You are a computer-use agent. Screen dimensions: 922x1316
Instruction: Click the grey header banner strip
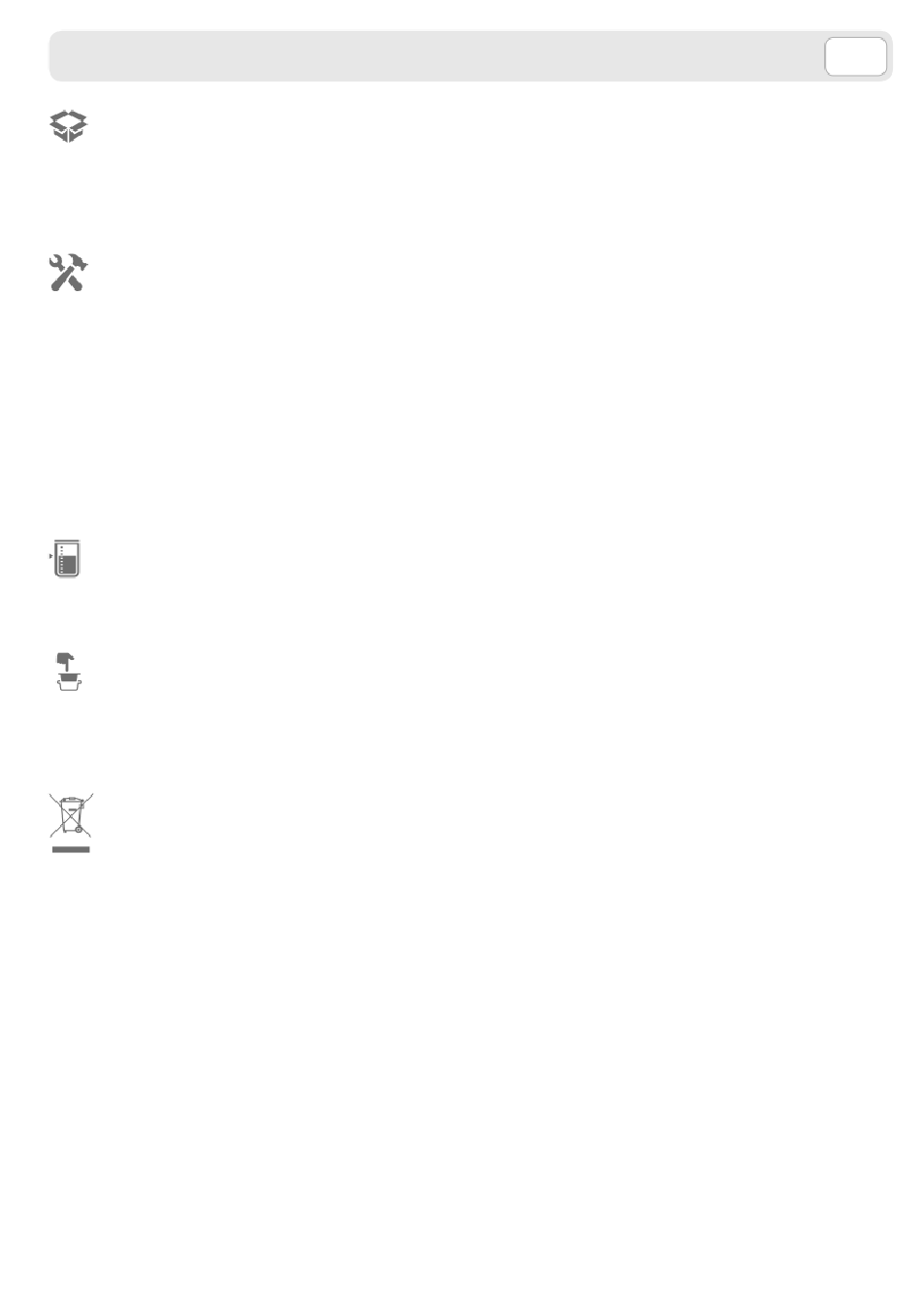pos(470,56)
